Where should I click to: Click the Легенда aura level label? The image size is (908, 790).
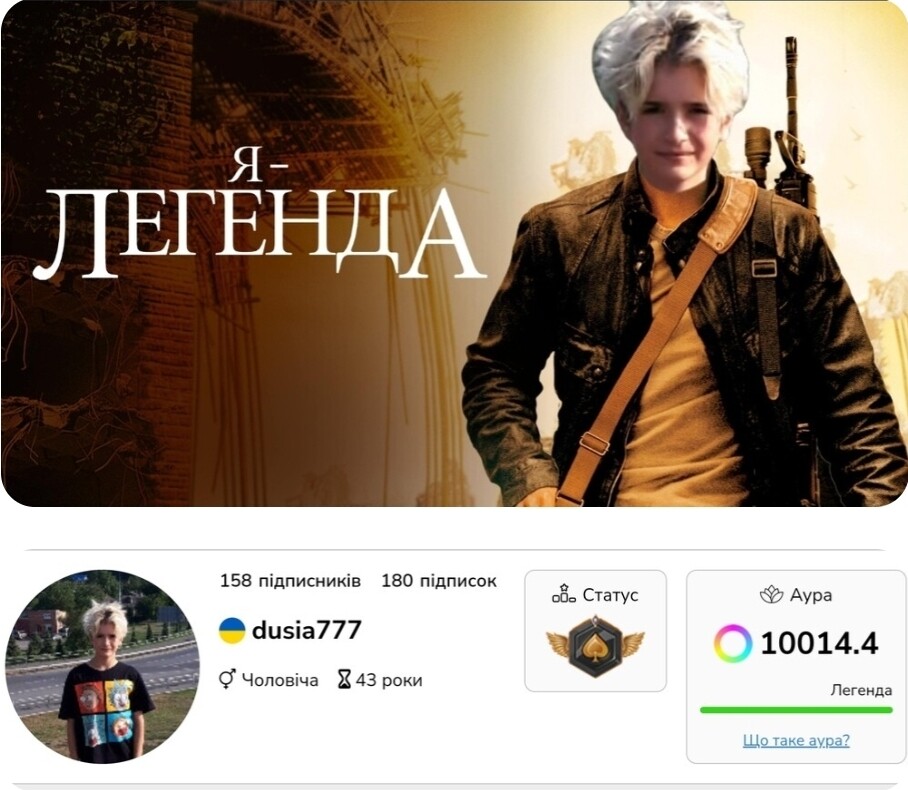pos(861,690)
